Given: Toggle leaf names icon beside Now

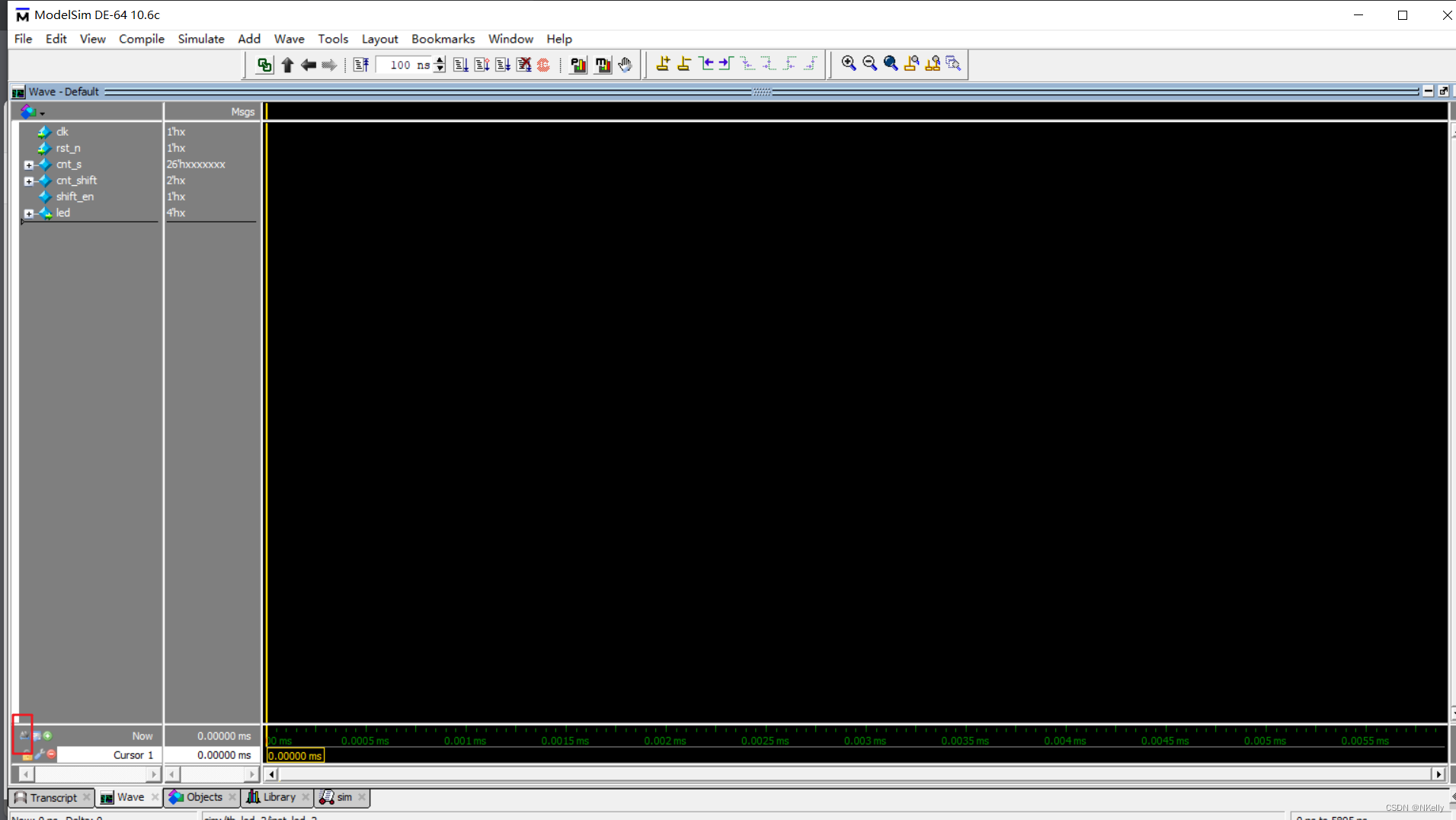Looking at the screenshot, I should click(24, 735).
